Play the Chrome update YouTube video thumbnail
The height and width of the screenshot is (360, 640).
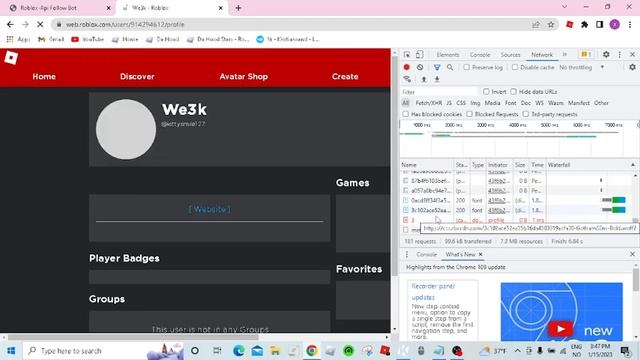(x=562, y=312)
